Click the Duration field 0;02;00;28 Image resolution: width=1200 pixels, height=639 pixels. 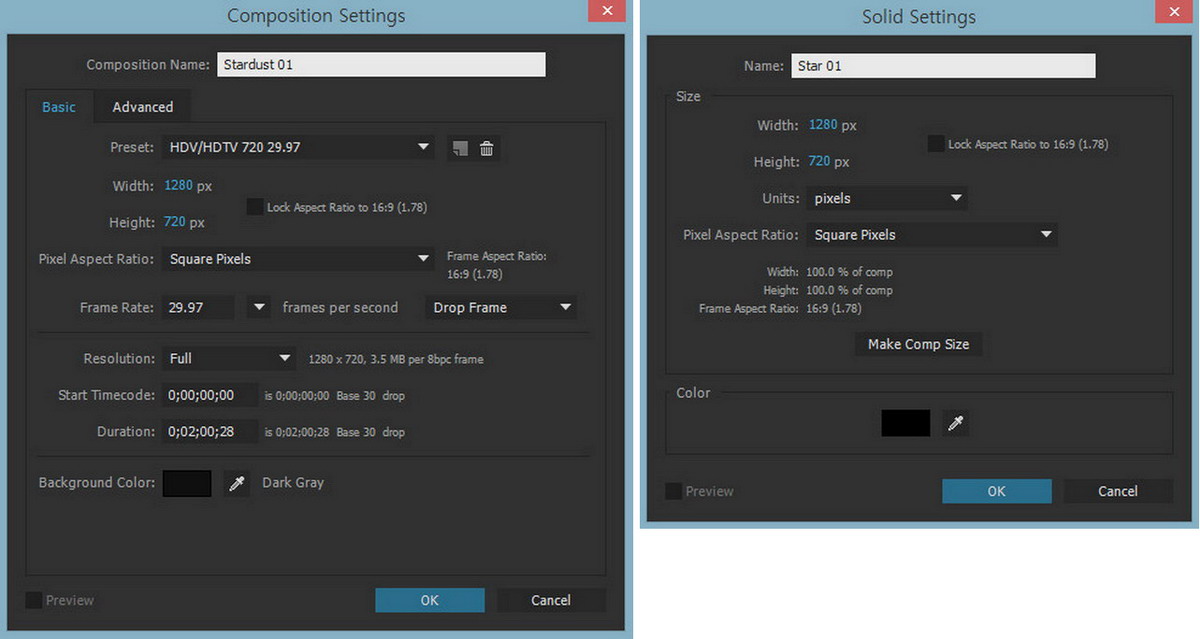point(209,432)
